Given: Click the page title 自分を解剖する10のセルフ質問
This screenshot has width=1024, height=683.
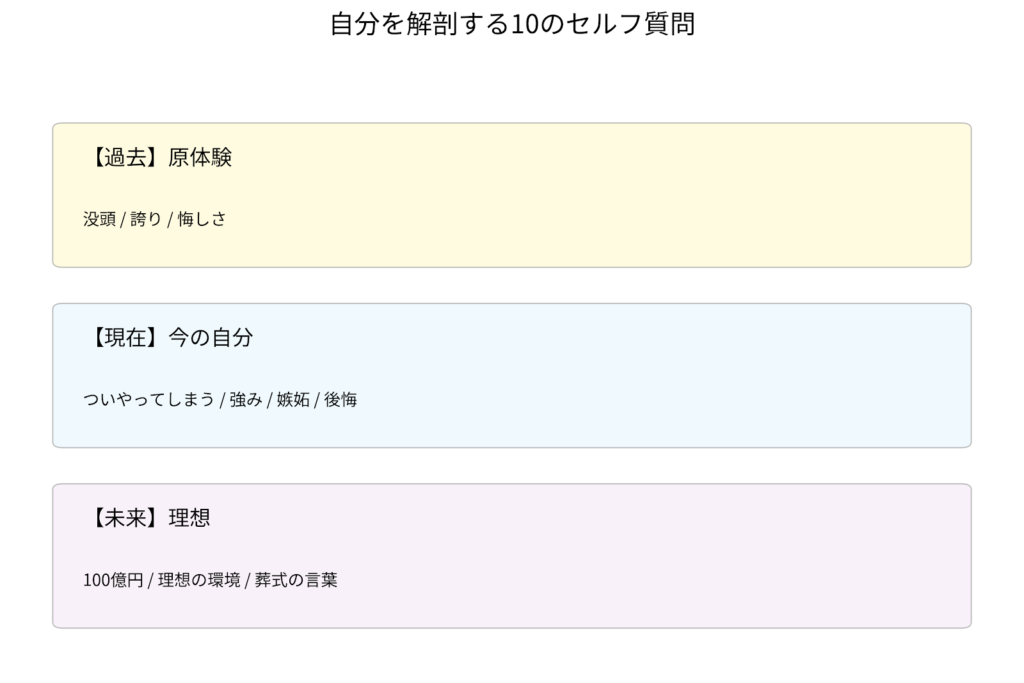Looking at the screenshot, I should pos(512,24).
